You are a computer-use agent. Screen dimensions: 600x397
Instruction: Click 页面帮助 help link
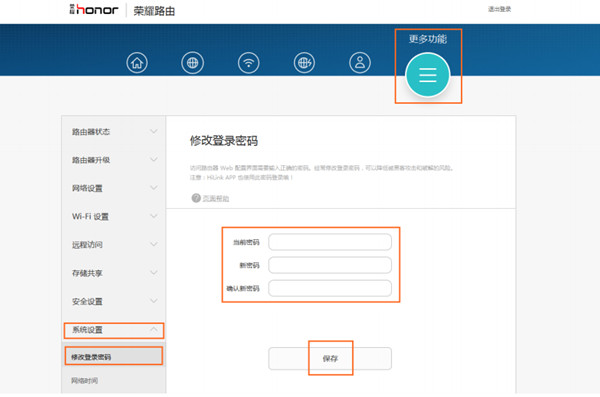click(215, 198)
